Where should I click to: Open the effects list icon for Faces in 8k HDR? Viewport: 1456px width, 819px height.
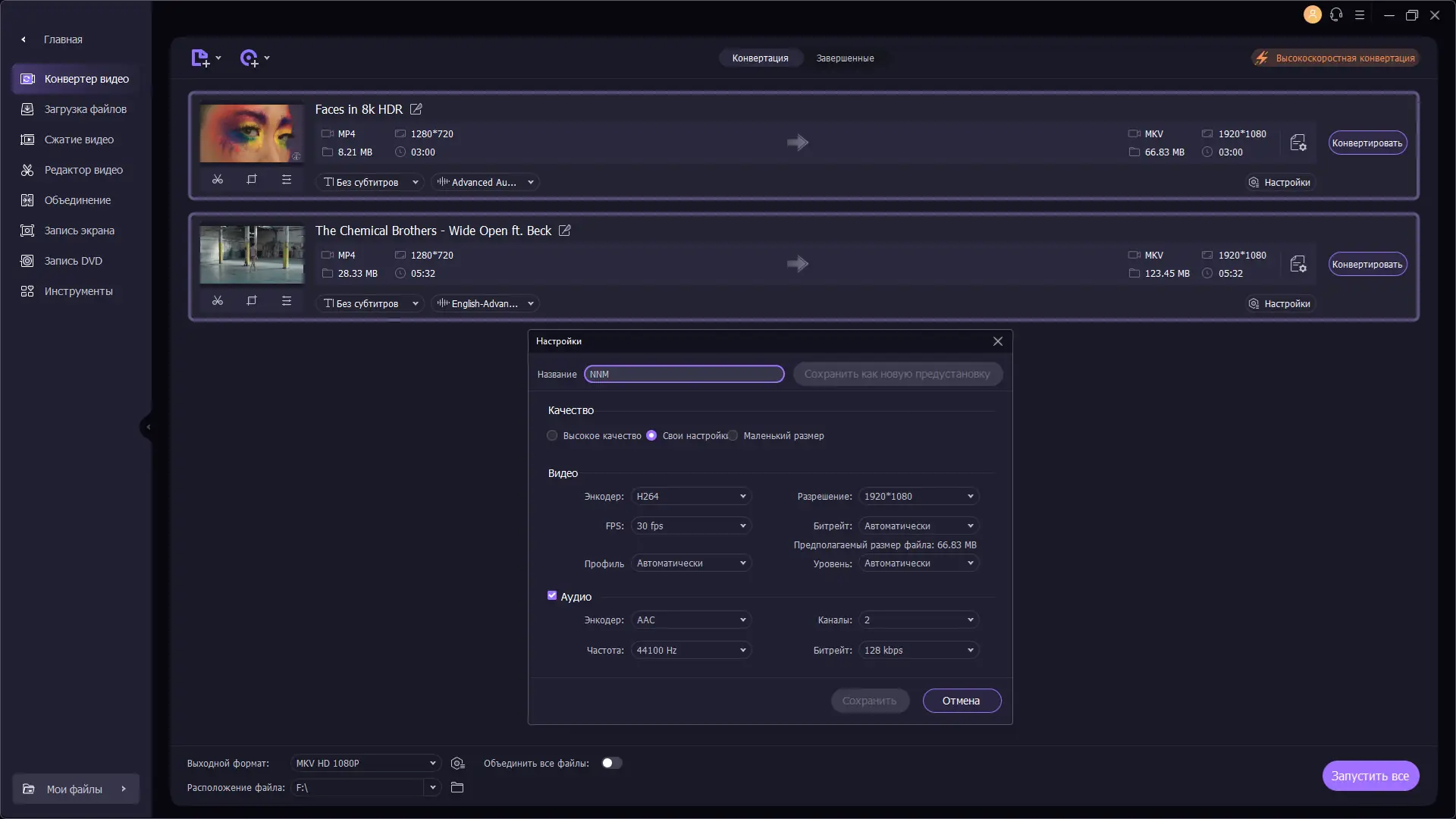click(287, 180)
